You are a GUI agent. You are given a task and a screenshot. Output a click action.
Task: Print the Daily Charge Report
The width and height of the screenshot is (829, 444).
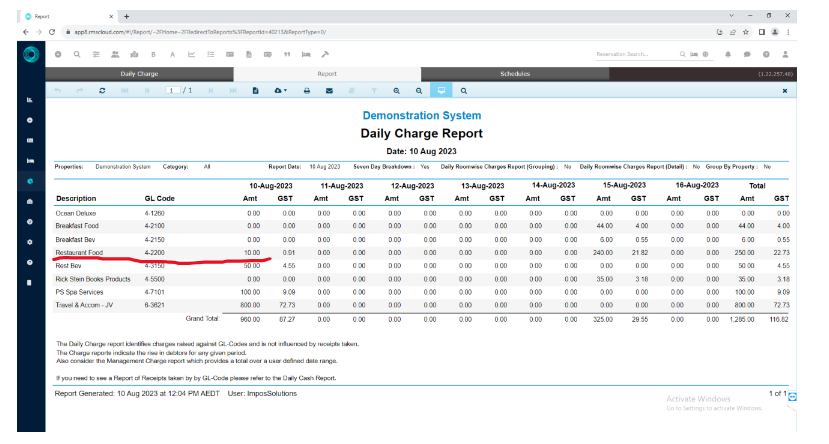(307, 90)
